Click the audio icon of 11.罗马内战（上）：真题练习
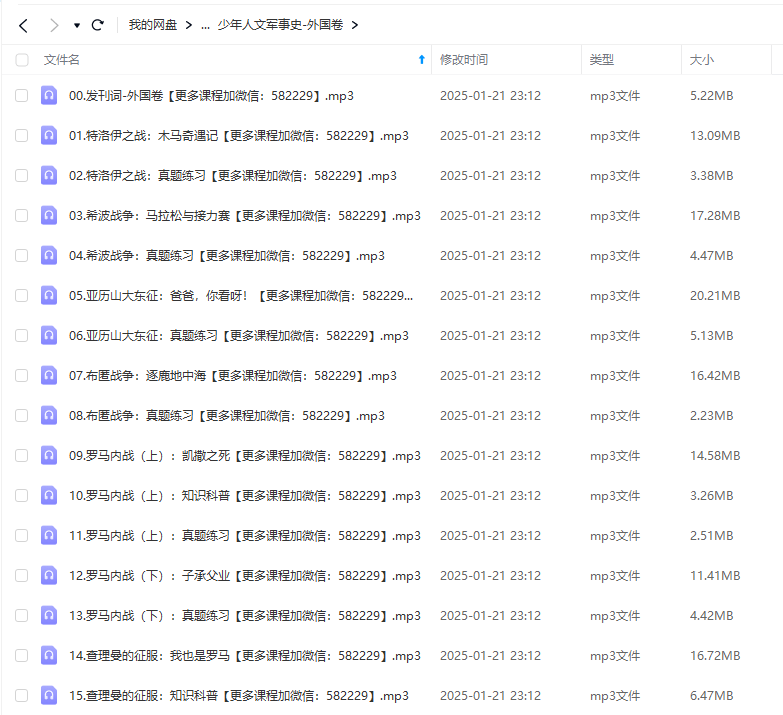 tap(49, 535)
